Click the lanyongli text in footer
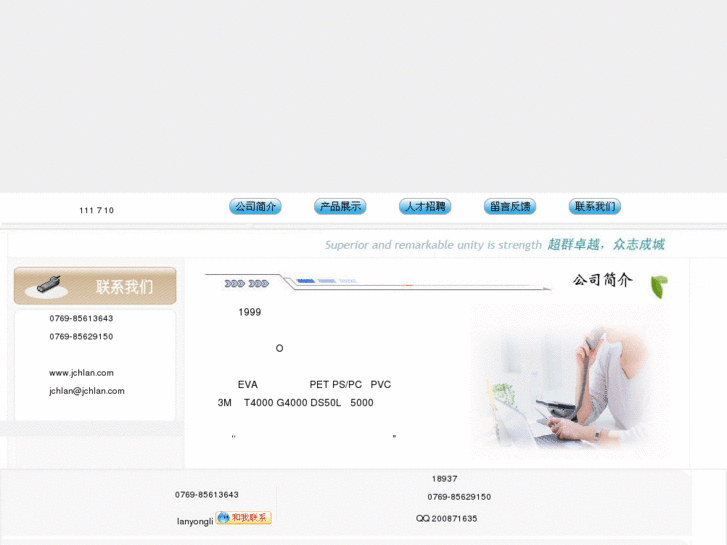The image size is (727, 545). (x=195, y=521)
